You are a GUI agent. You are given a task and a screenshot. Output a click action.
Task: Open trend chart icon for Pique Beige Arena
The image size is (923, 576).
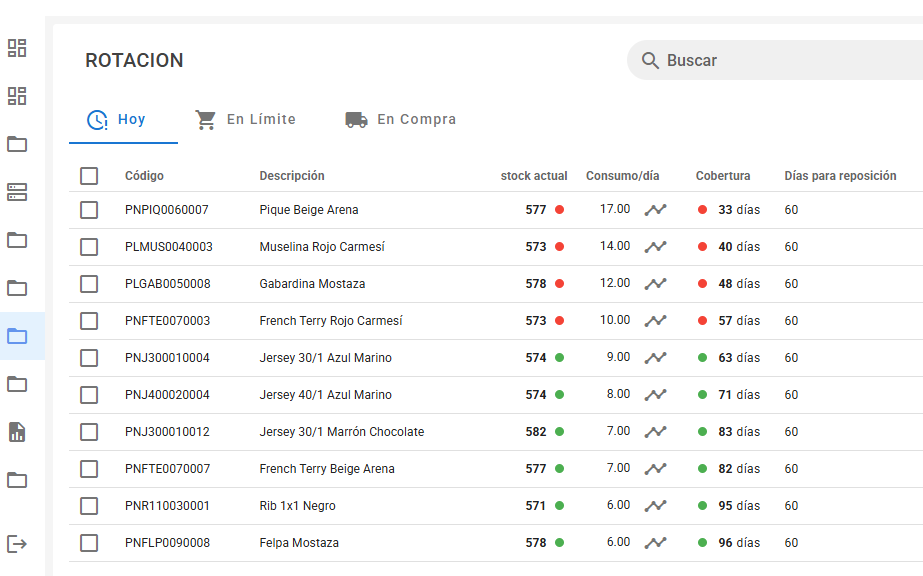coord(655,210)
